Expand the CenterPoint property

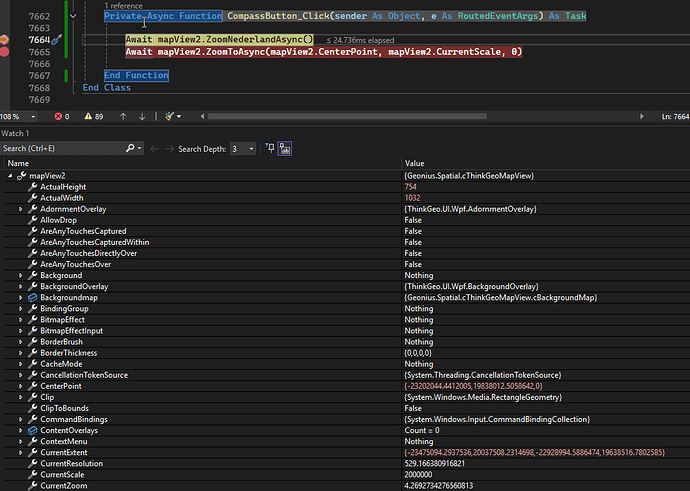[x=20, y=386]
